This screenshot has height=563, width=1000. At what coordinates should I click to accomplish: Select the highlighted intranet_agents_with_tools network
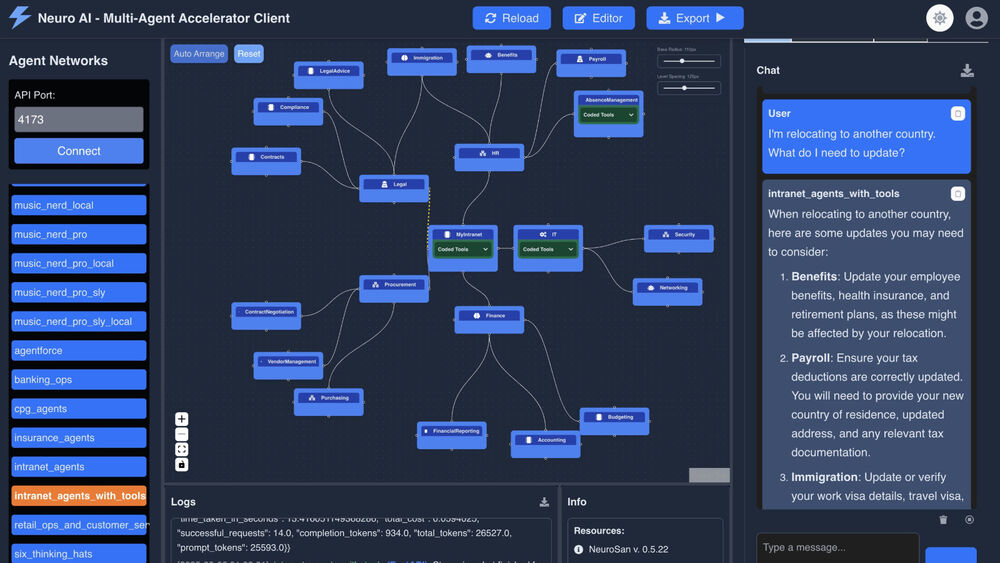coord(78,496)
